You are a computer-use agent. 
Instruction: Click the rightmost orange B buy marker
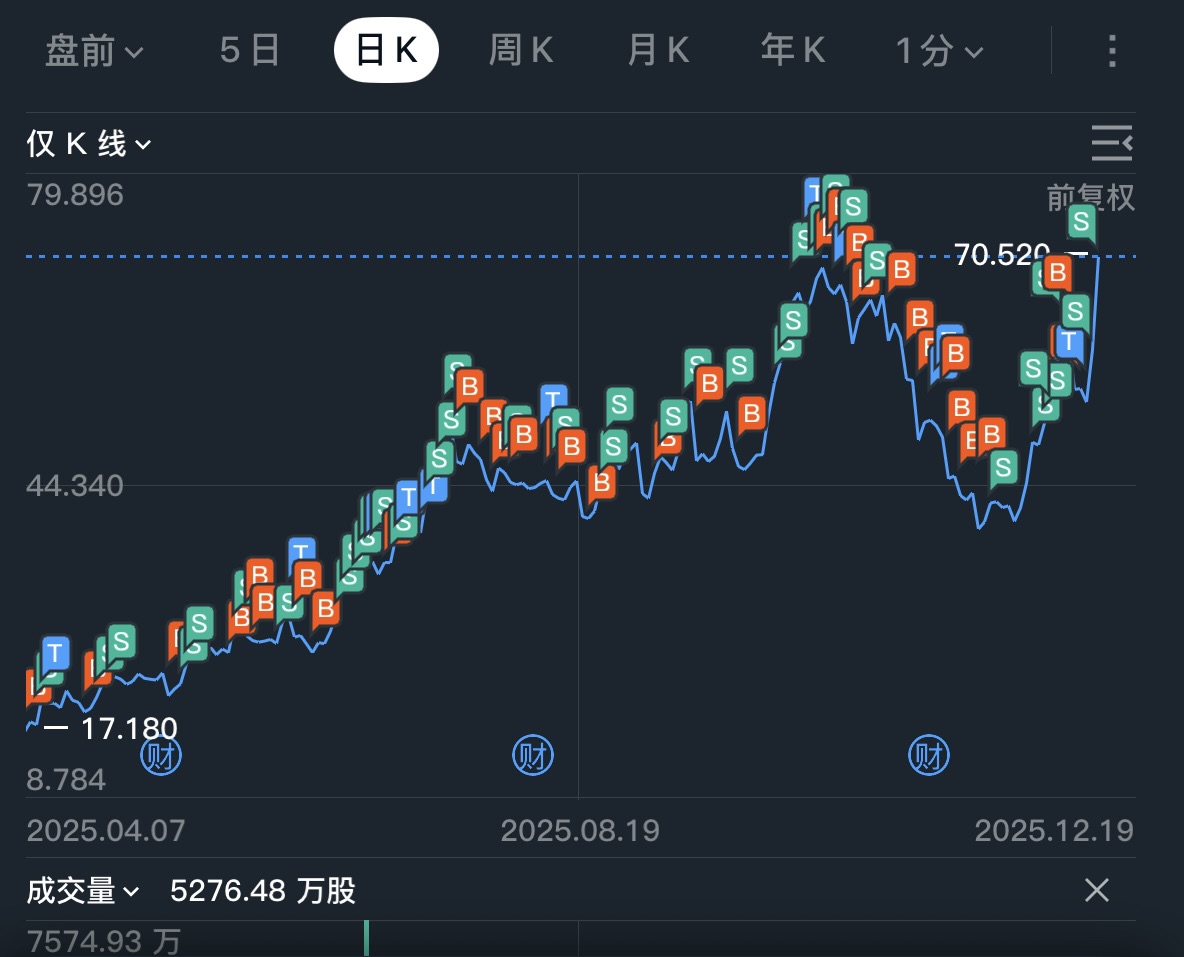pyautogui.click(x=1056, y=271)
